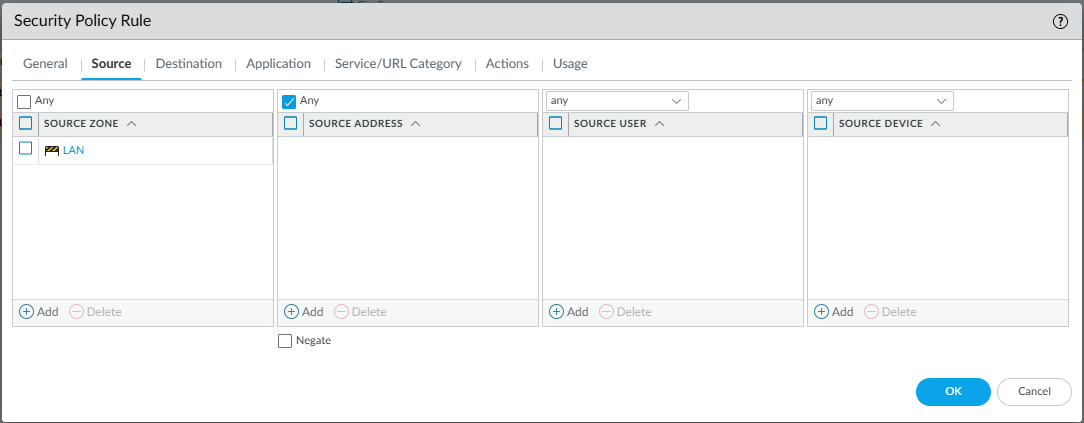This screenshot has height=423, width=1084.
Task: Open the LAN zone link
Action: pyautogui.click(x=73, y=150)
